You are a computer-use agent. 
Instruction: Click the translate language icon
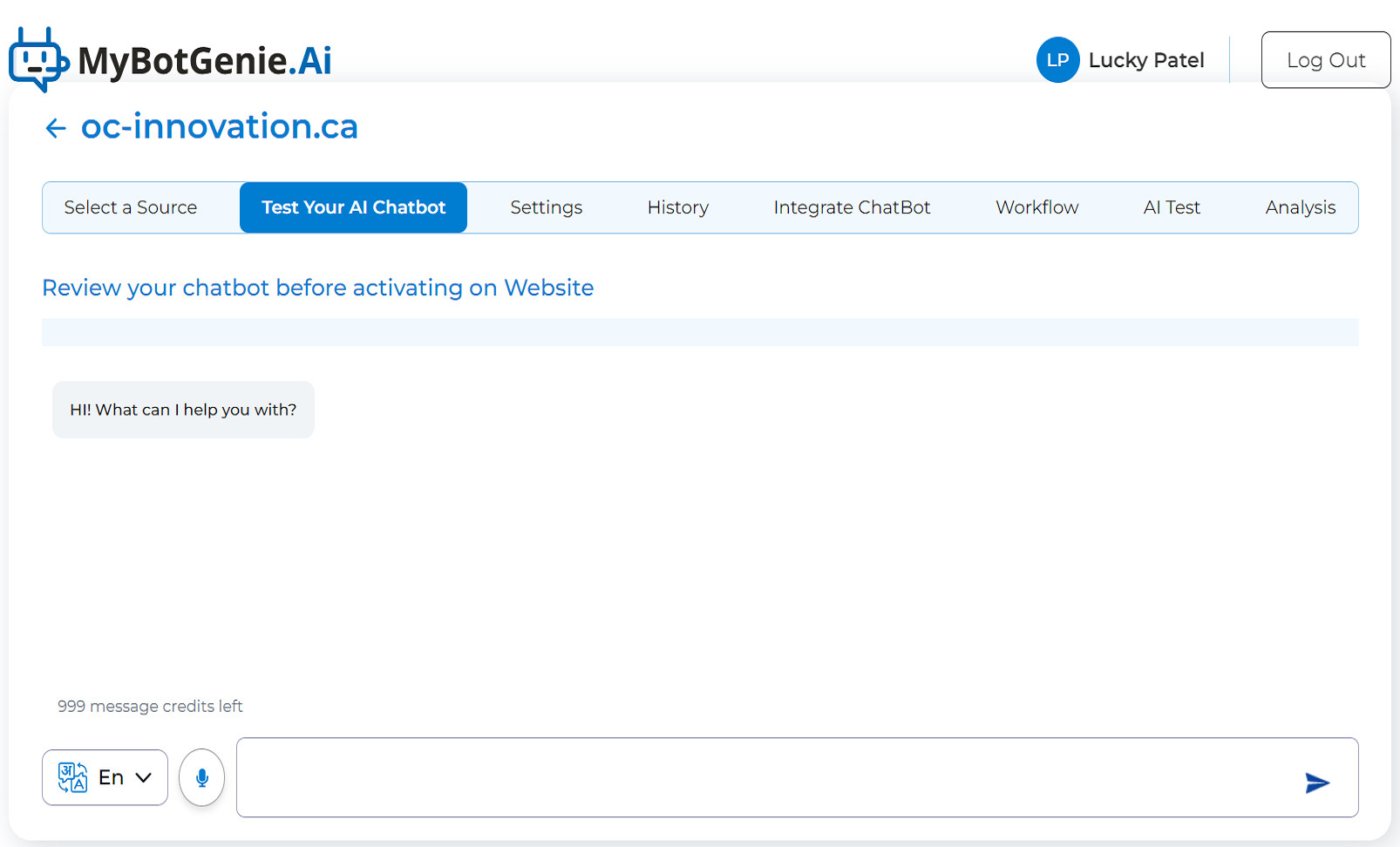(72, 777)
